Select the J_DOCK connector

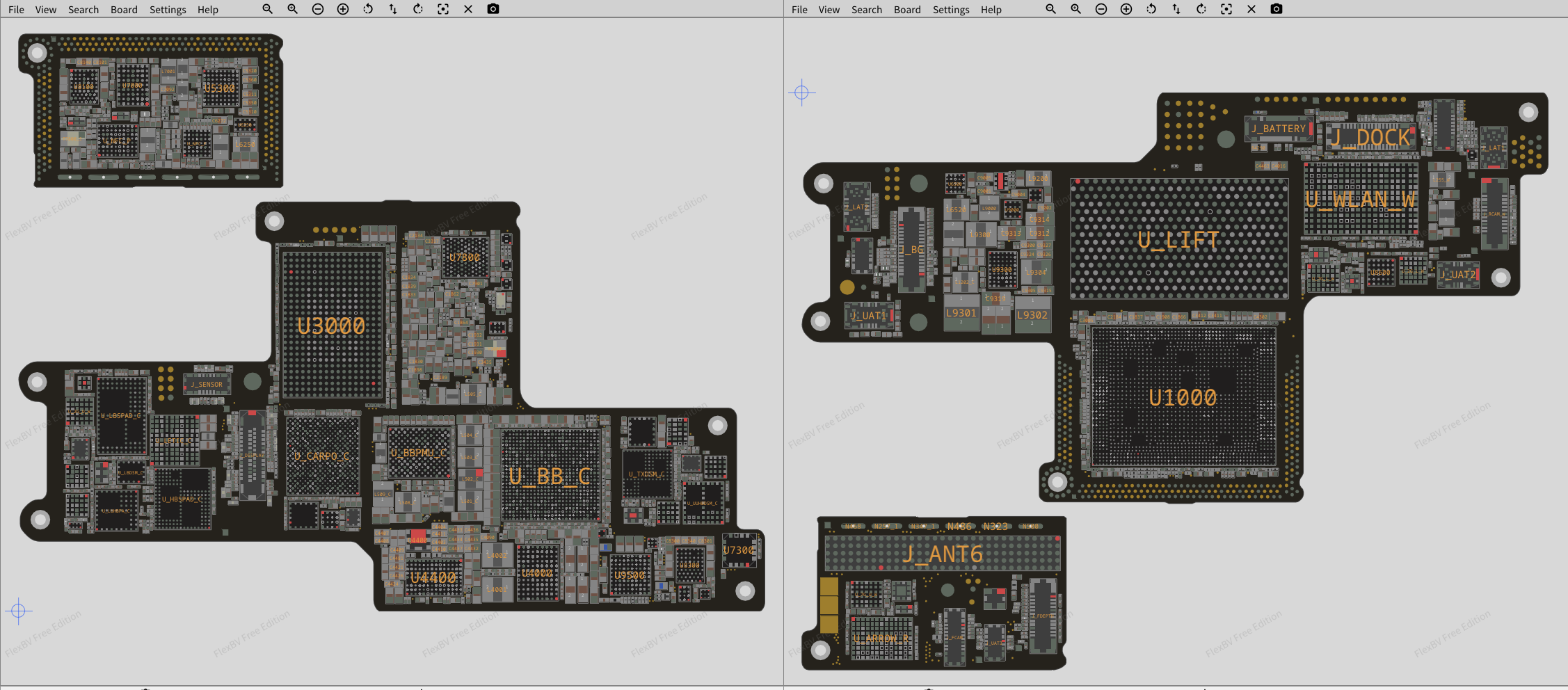tap(1370, 138)
